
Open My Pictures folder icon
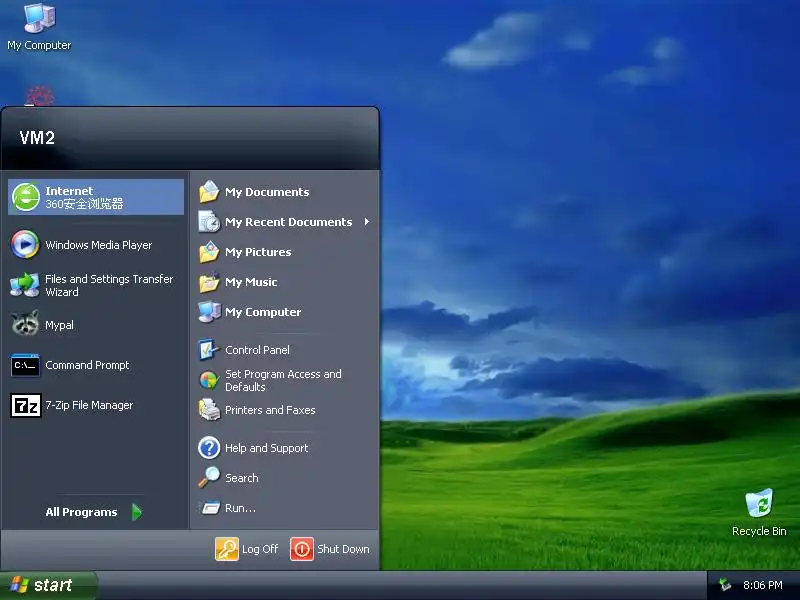tap(209, 252)
